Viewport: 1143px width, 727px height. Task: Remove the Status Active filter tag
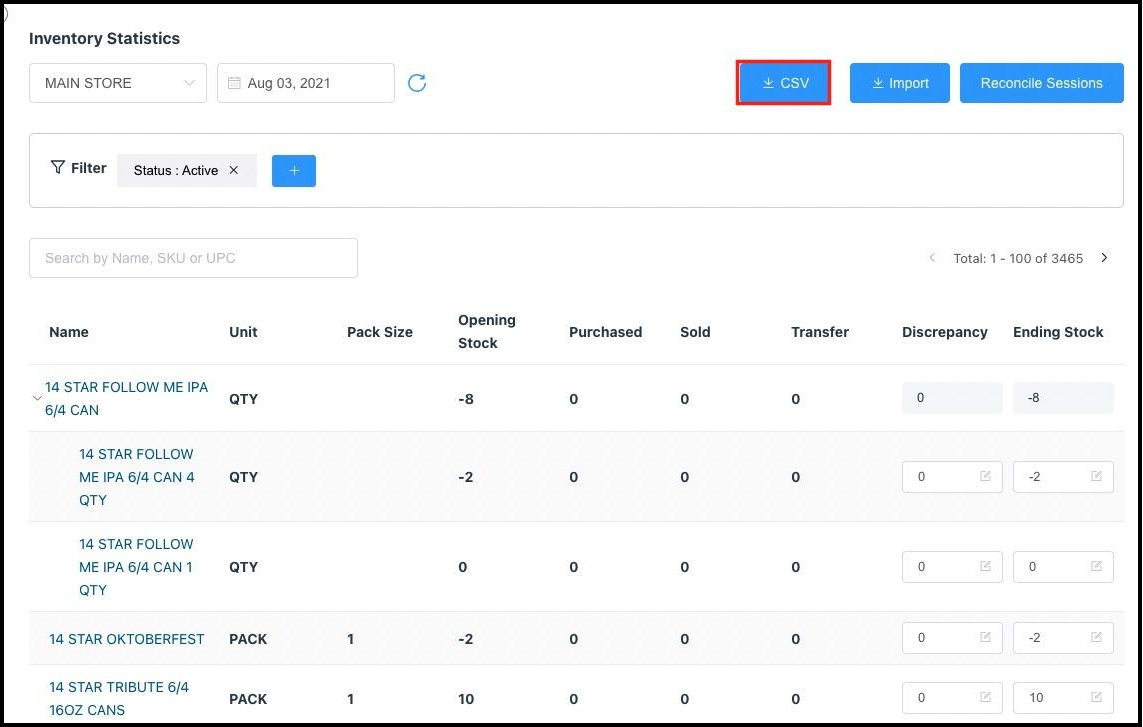[233, 170]
